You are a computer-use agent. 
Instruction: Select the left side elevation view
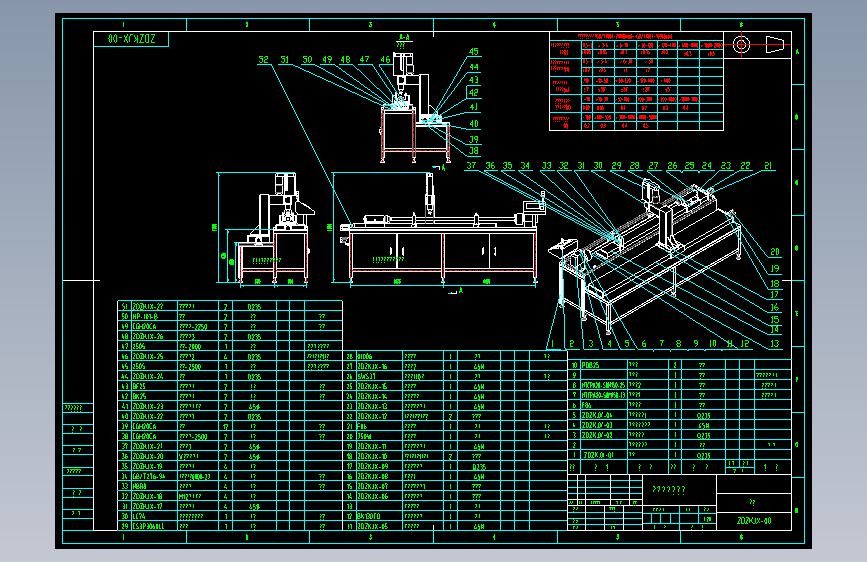click(274, 230)
